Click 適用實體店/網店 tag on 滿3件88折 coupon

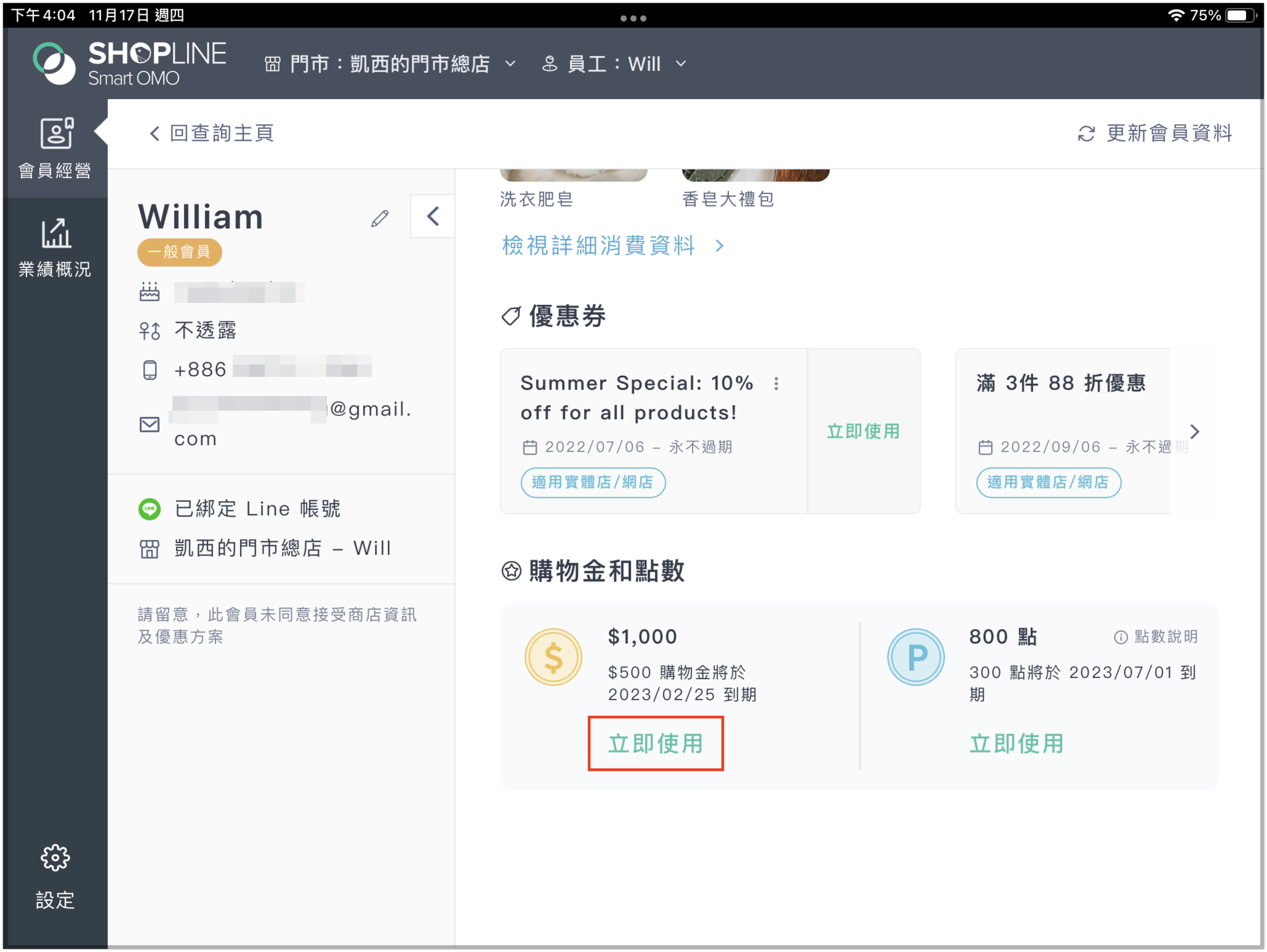click(x=1048, y=482)
